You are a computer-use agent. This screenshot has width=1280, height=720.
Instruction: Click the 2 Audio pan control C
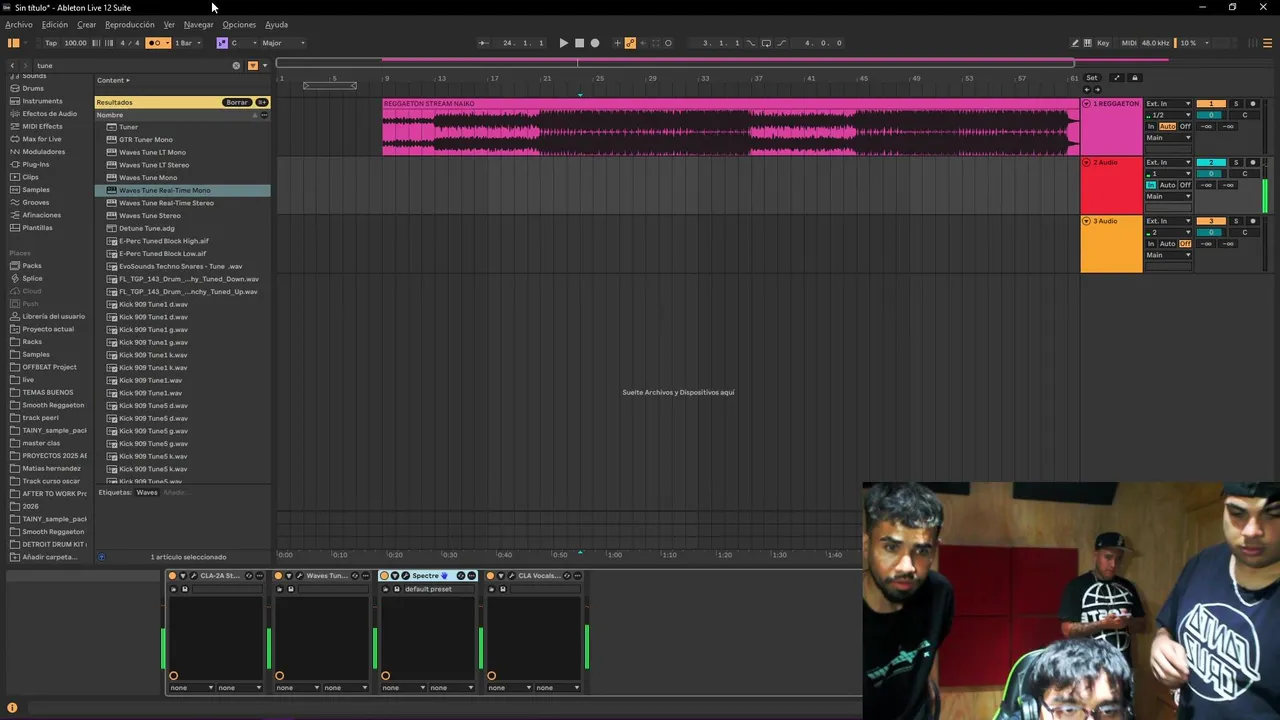(x=1245, y=173)
